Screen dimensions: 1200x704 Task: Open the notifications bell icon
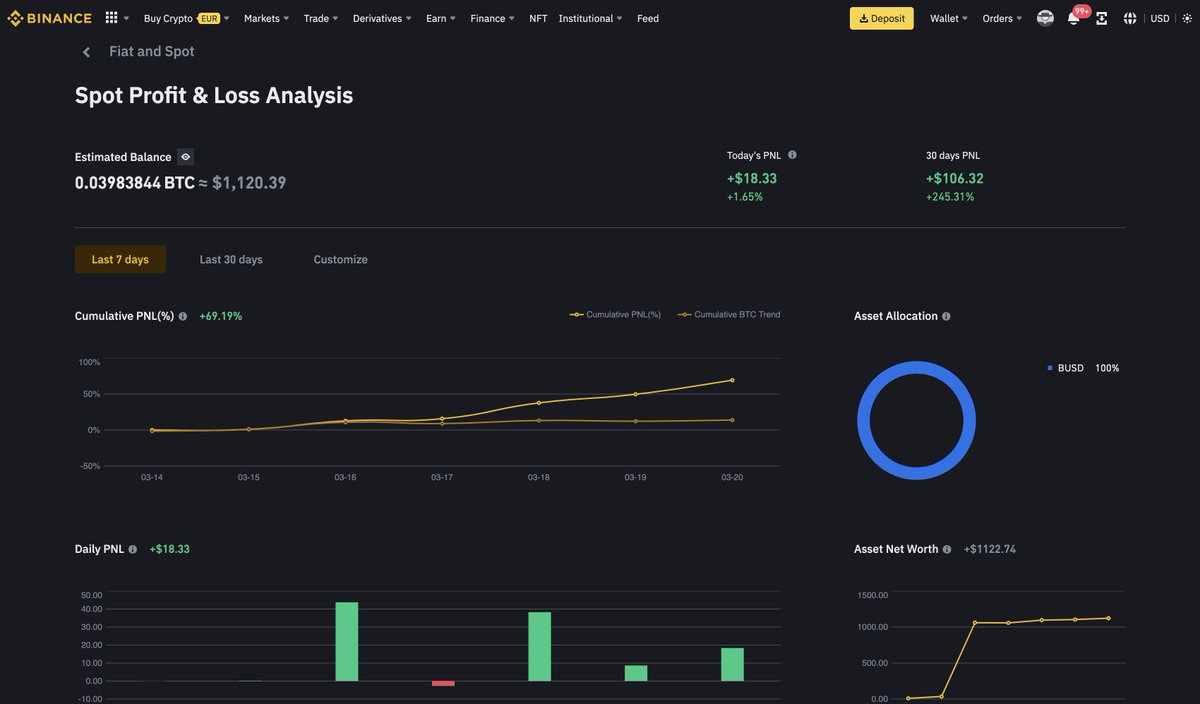pyautogui.click(x=1073, y=18)
